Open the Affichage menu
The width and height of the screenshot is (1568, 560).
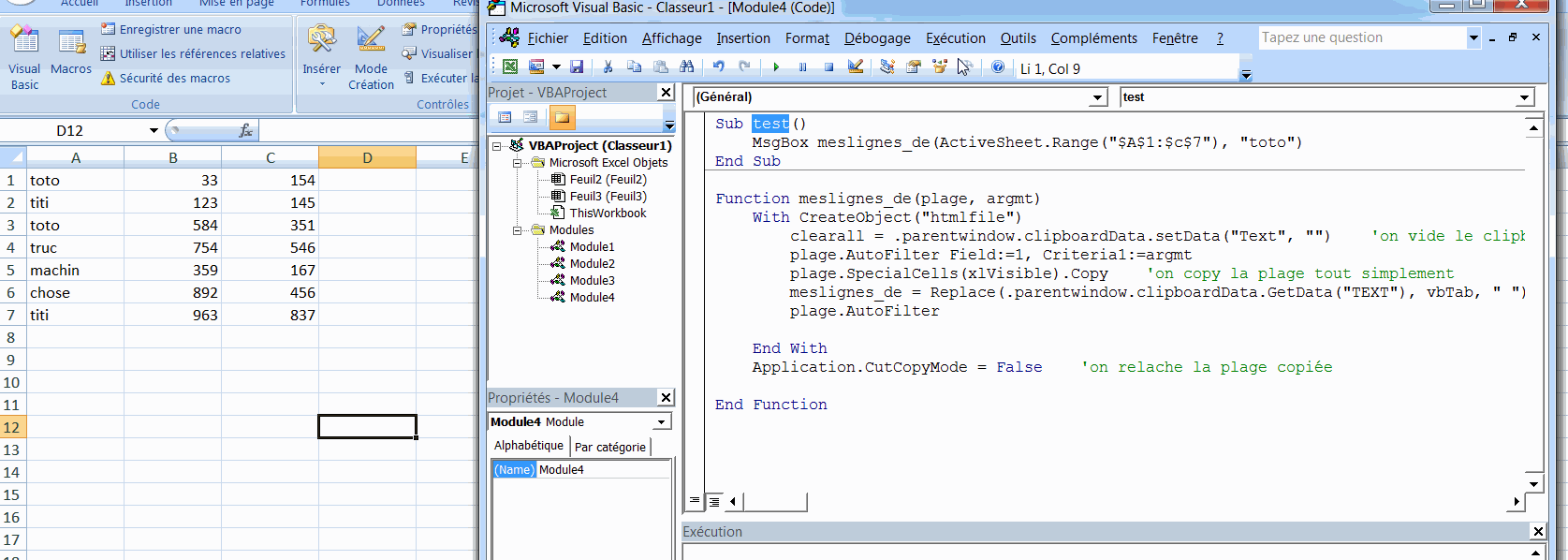[671, 38]
